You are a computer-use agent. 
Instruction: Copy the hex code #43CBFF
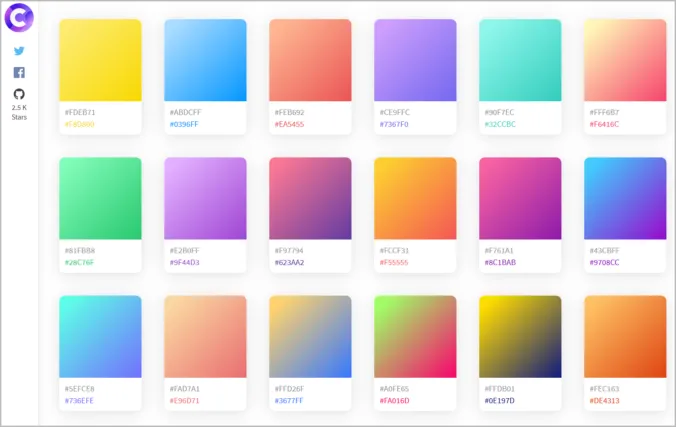(604, 250)
